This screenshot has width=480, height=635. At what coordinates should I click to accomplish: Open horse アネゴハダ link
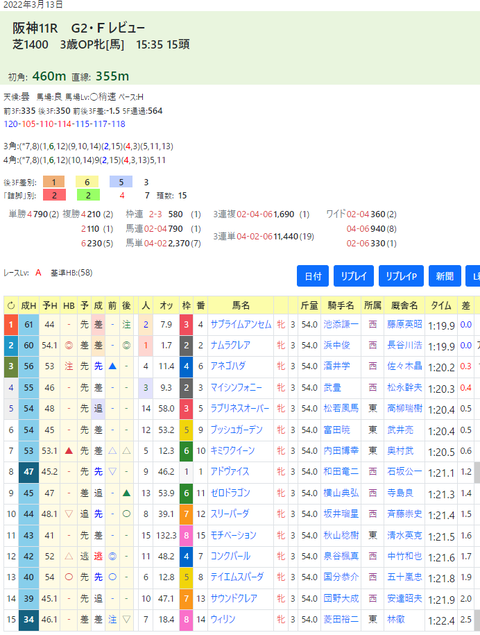pos(228,366)
